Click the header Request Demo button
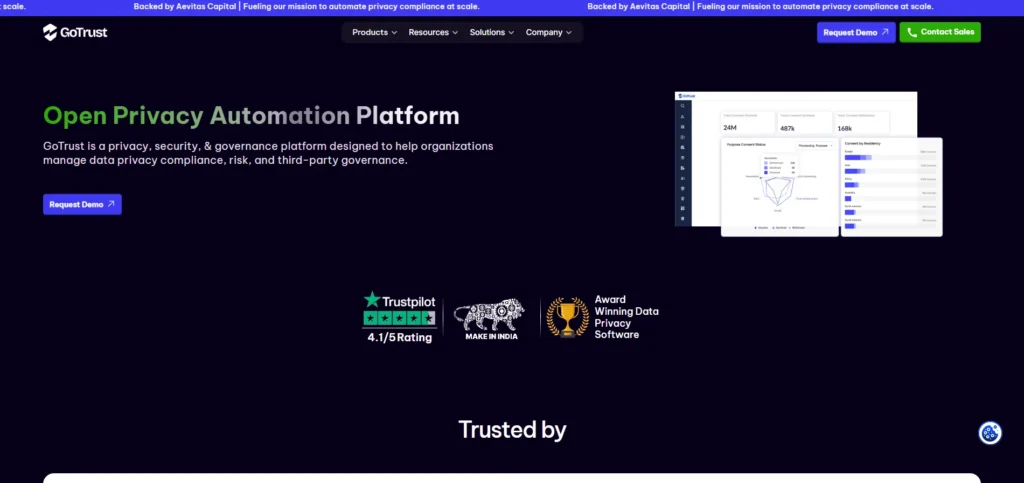This screenshot has width=1024, height=483. click(x=856, y=32)
